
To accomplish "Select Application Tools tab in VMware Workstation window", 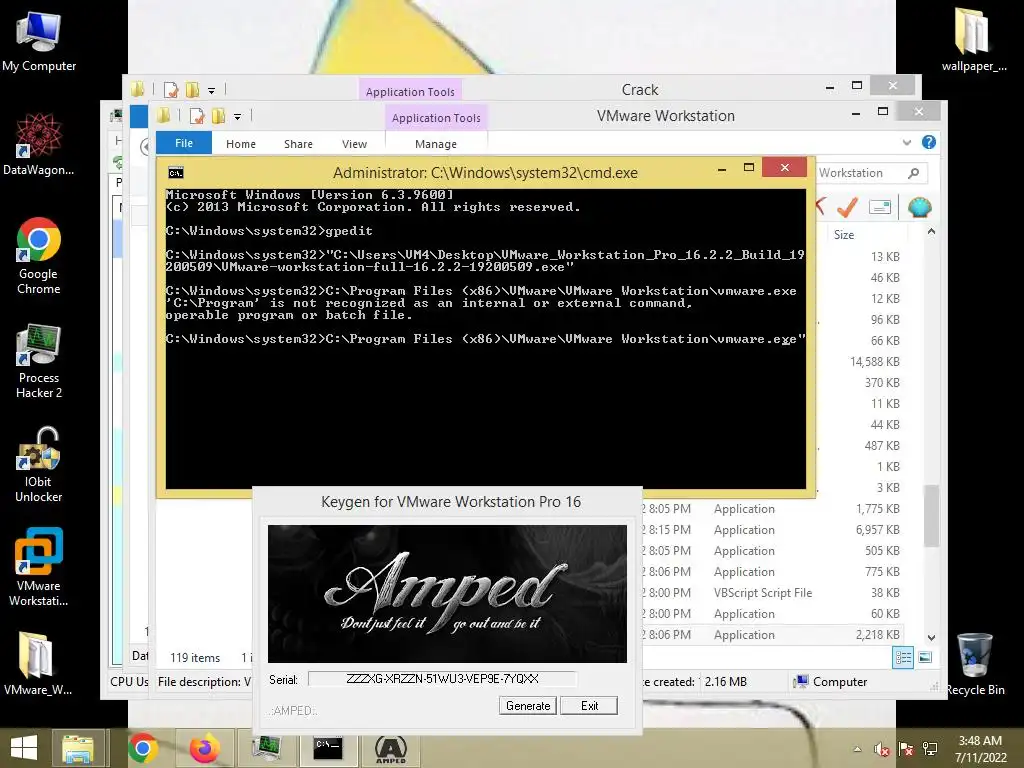I will click(436, 118).
